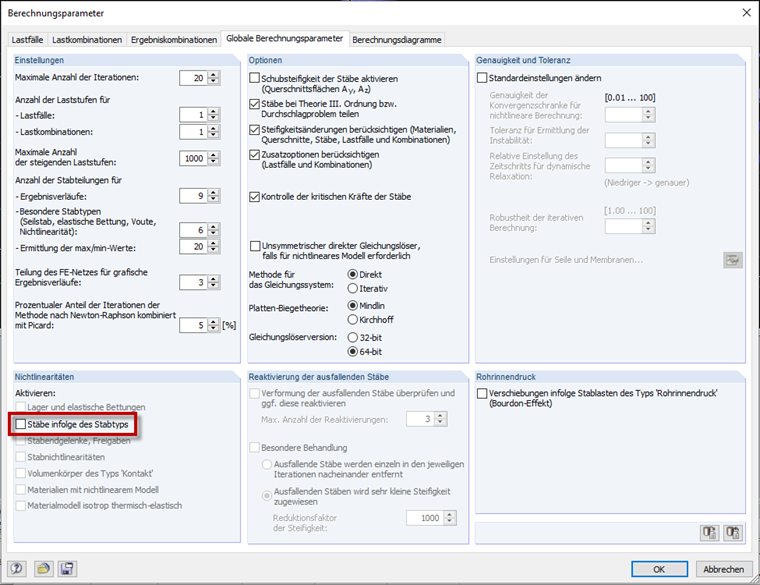
Task: Click the Lastkombinationen Laststufen value field
Action: (193, 132)
